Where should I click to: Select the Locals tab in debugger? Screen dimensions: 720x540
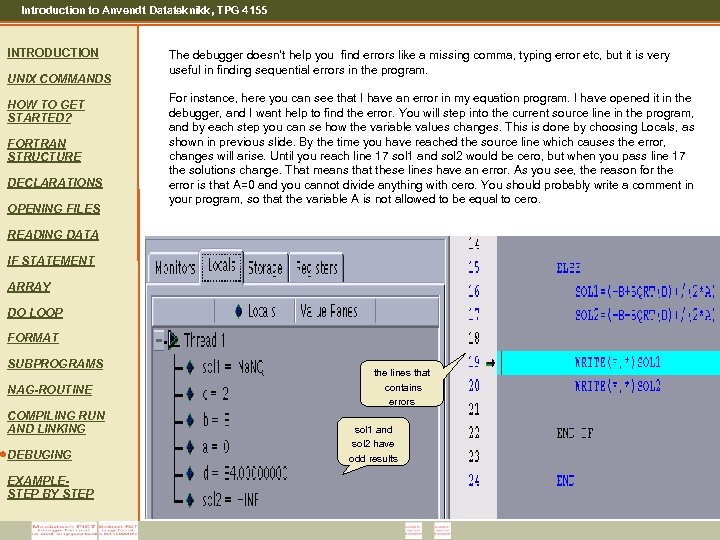[x=222, y=265]
